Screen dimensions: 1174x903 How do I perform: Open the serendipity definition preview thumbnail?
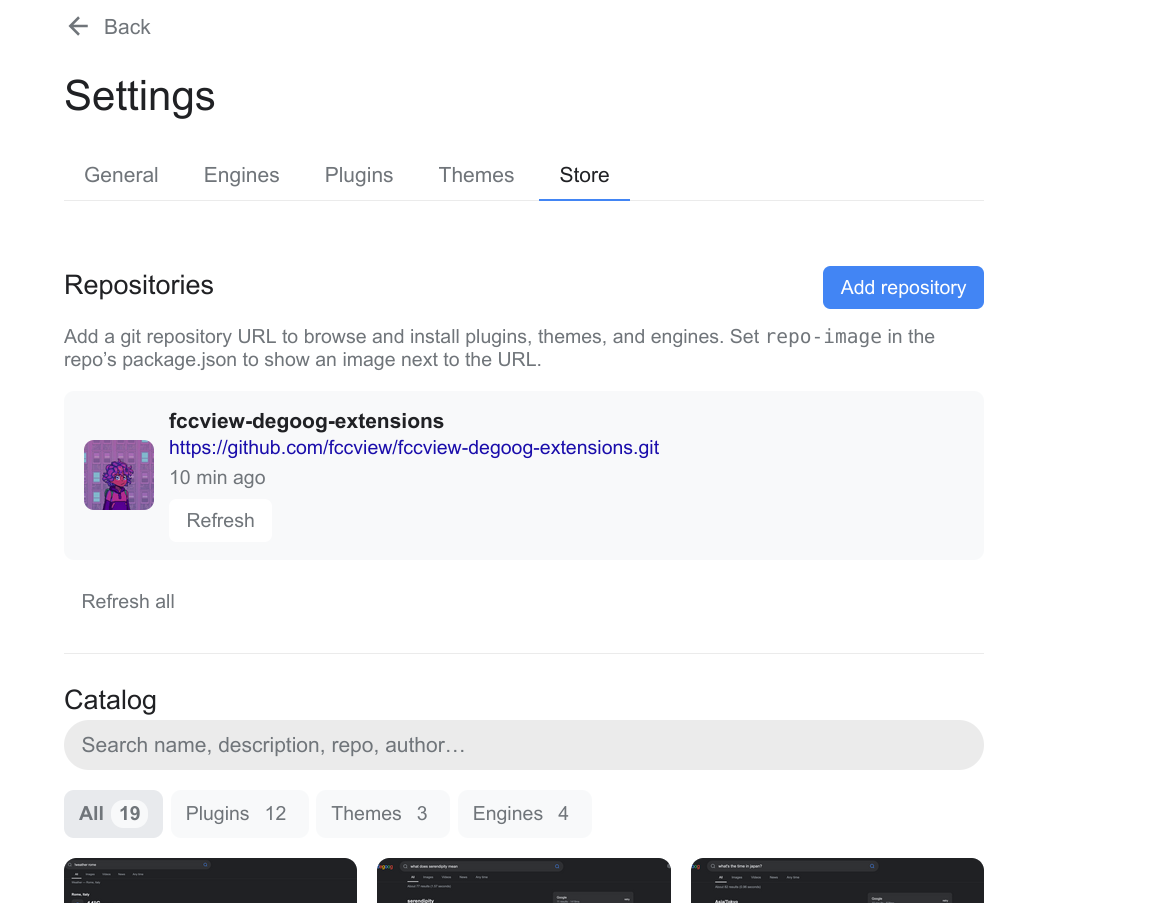pos(523,881)
